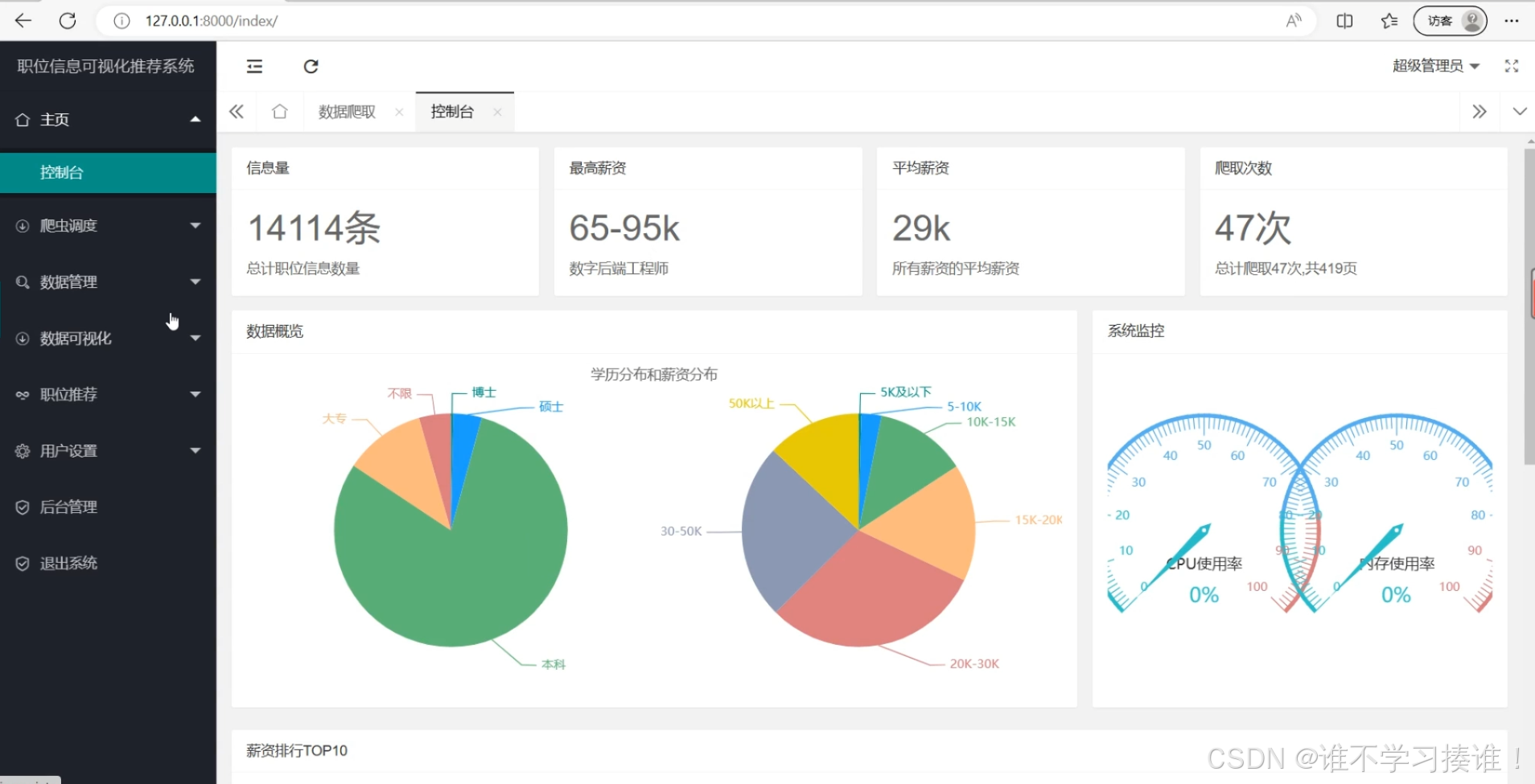
Task: Click 数字后端工程师 subtitle text
Action: [x=619, y=268]
